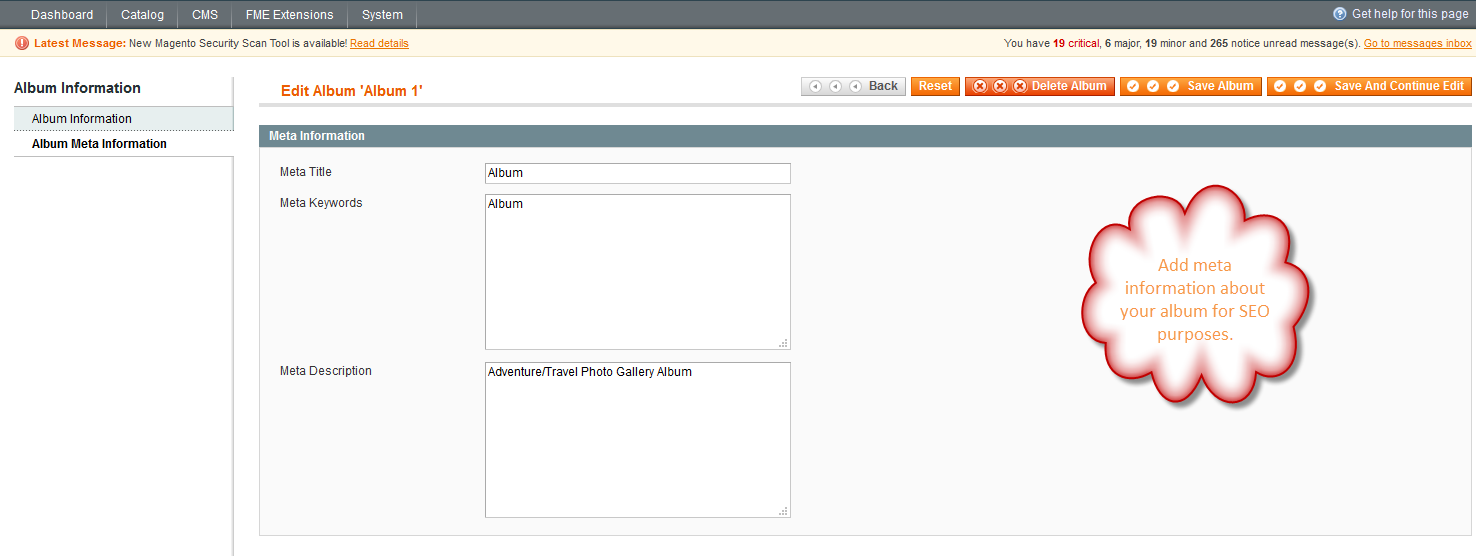1476x556 pixels.
Task: Click into the Meta Title field
Action: 637,173
